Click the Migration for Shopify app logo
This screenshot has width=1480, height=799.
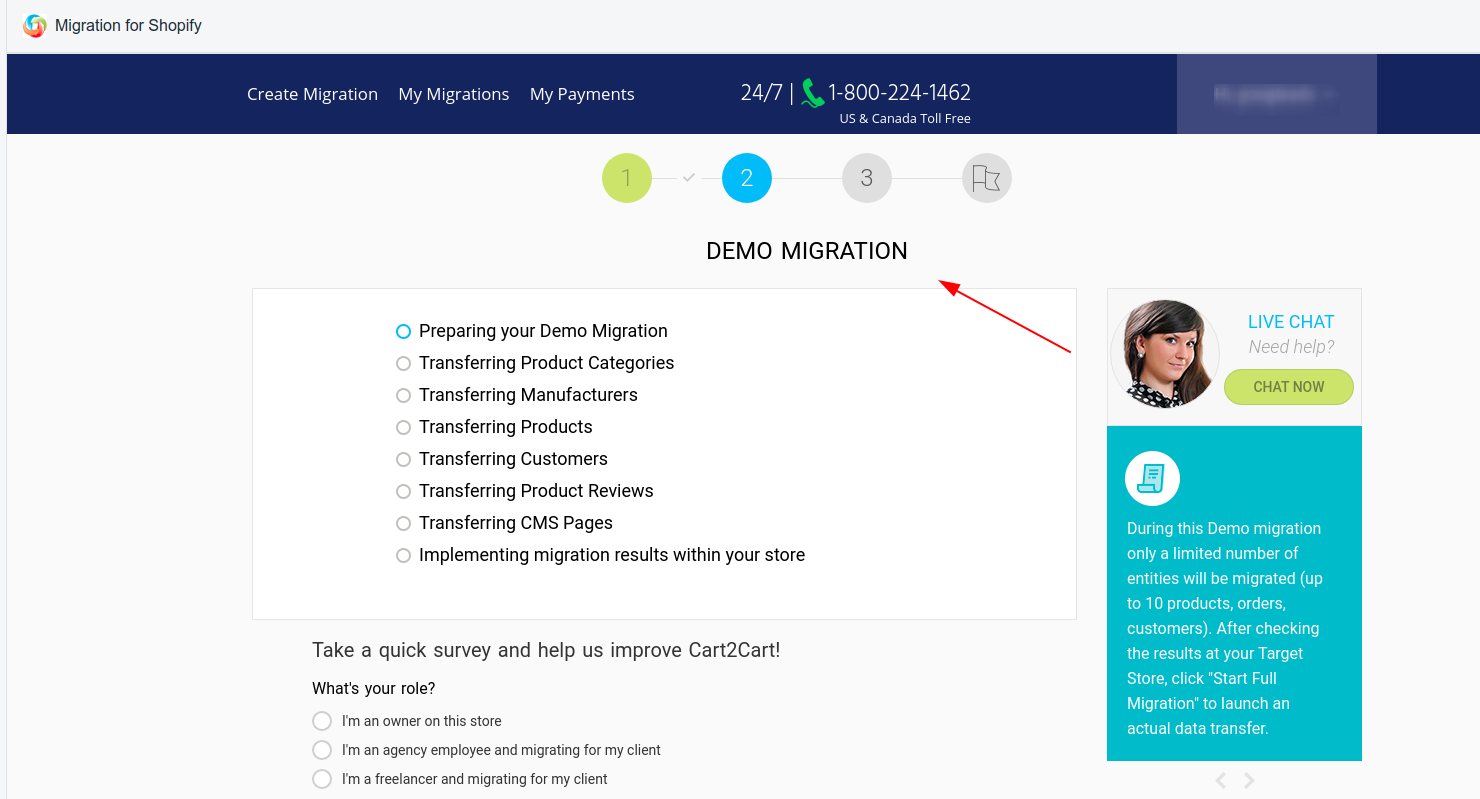point(35,26)
